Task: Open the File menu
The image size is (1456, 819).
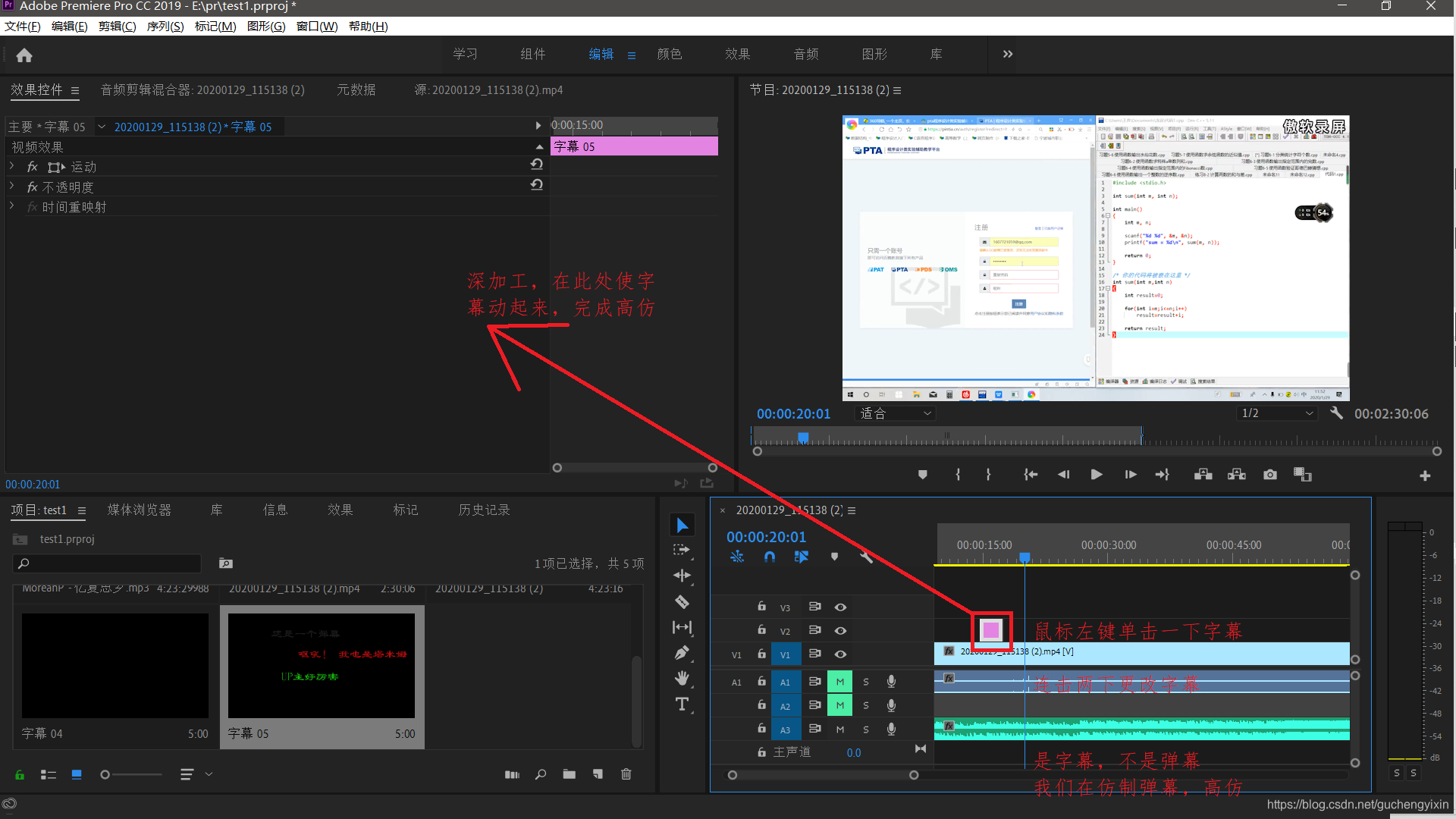Action: (22, 27)
